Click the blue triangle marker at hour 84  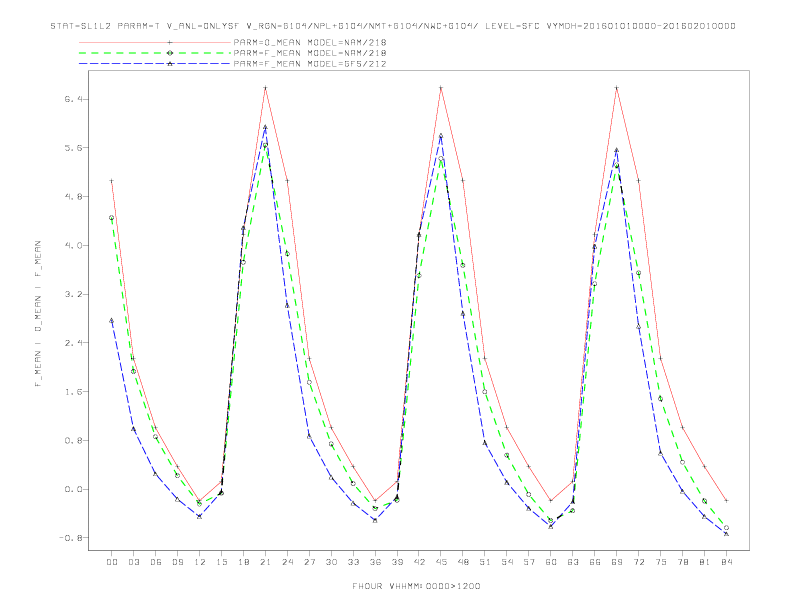[x=726, y=533]
